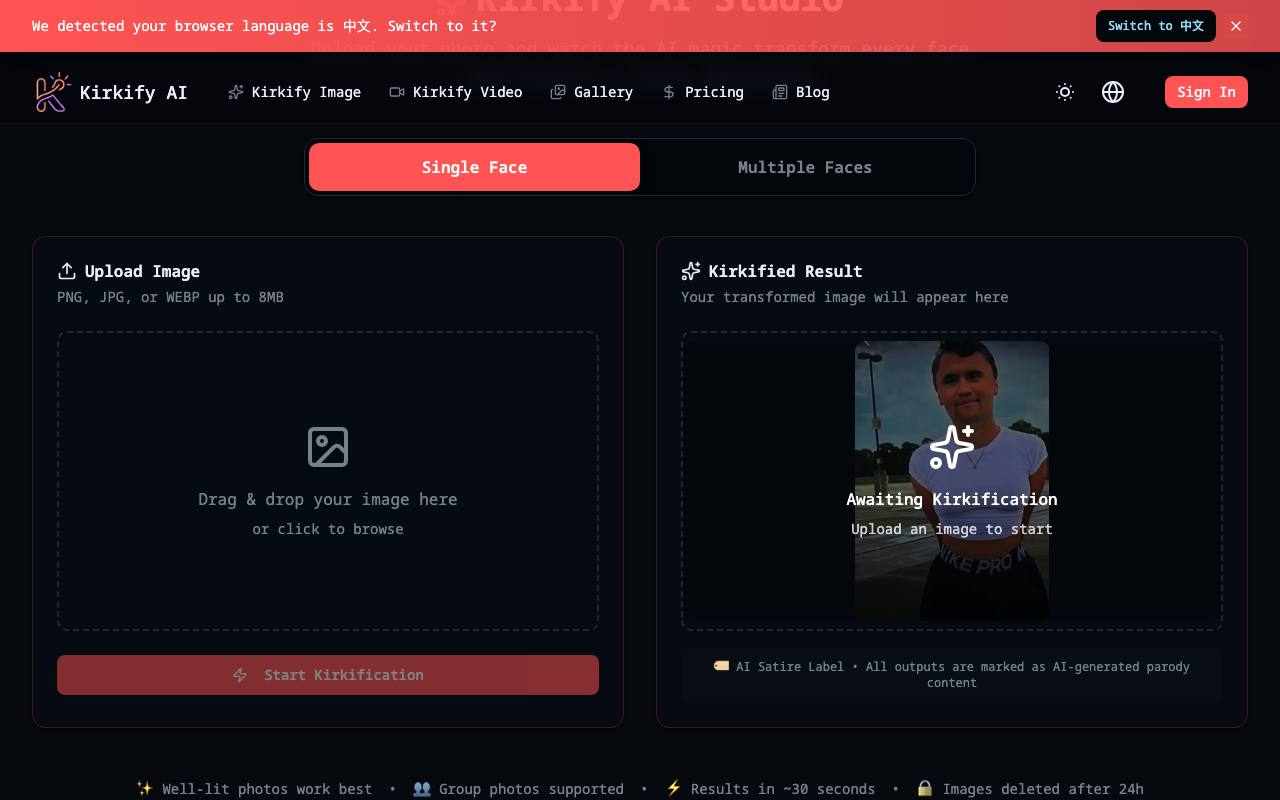
Task: Open the language globe selector
Action: pyautogui.click(x=1113, y=92)
